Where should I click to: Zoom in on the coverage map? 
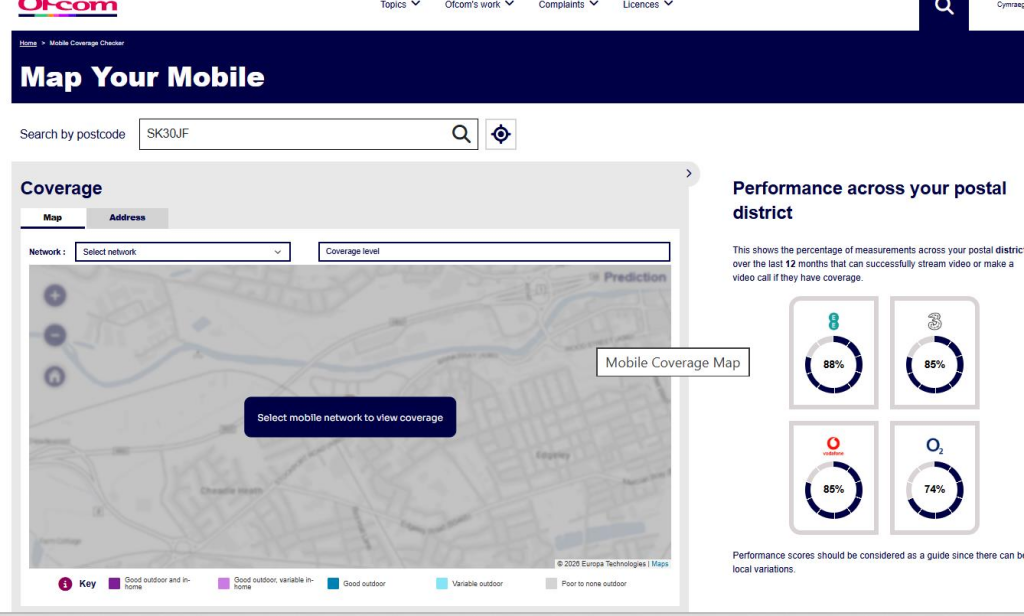[x=55, y=295]
